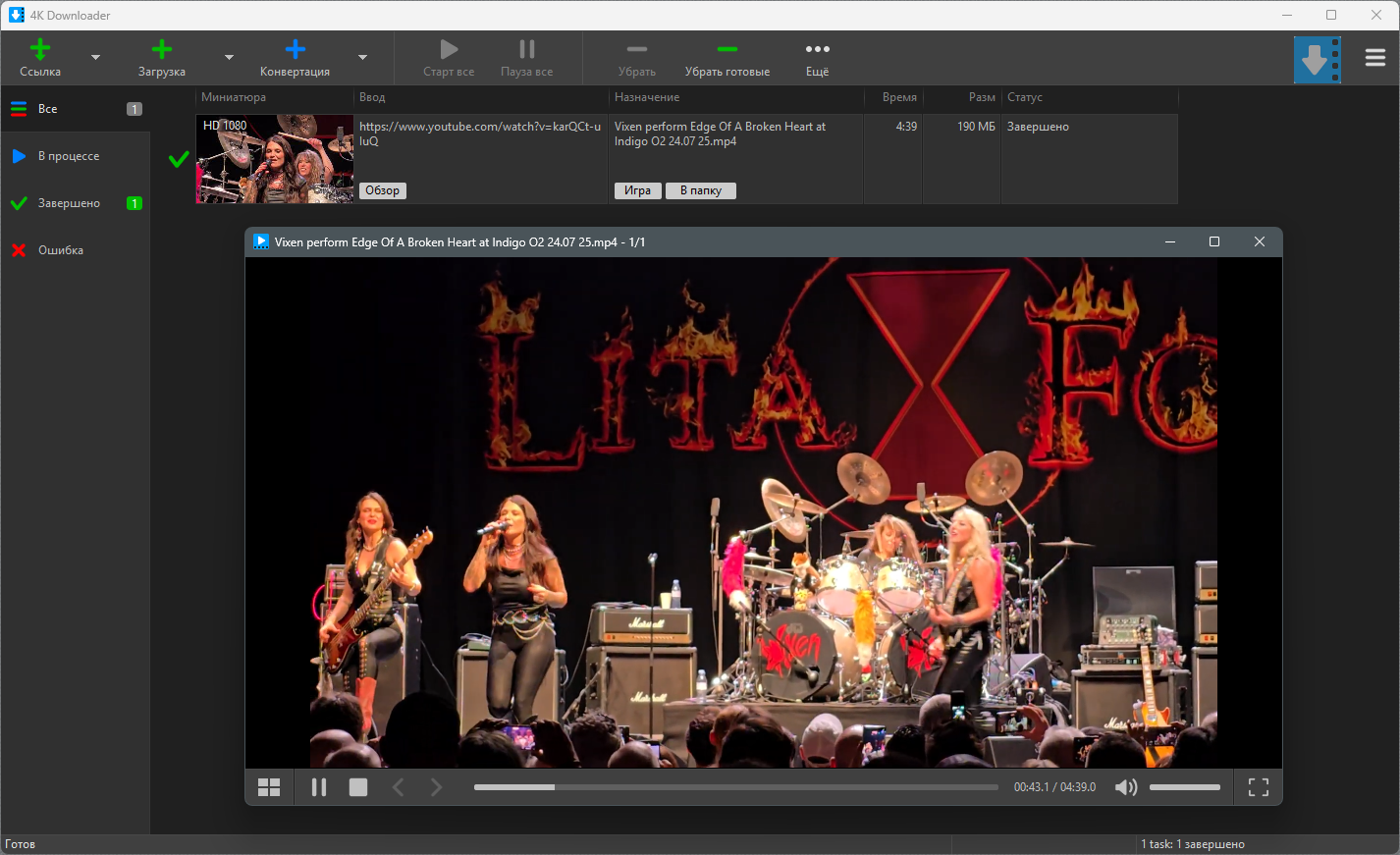Expand the dropdown arrow next to Ссылка

(95, 58)
